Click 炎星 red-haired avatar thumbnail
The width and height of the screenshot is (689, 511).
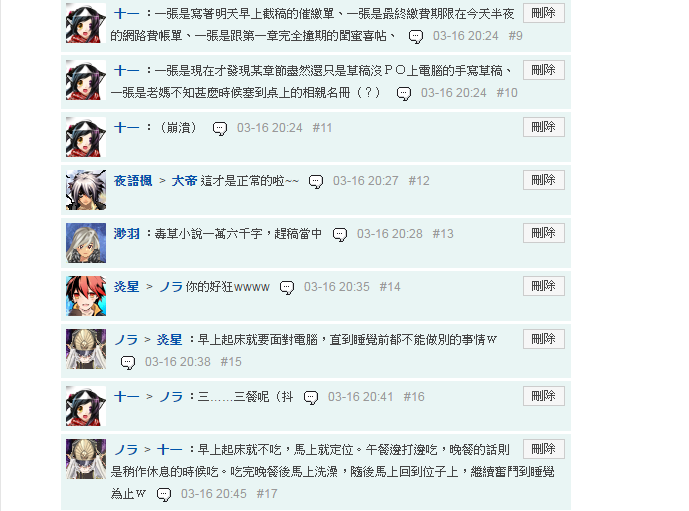point(86,296)
